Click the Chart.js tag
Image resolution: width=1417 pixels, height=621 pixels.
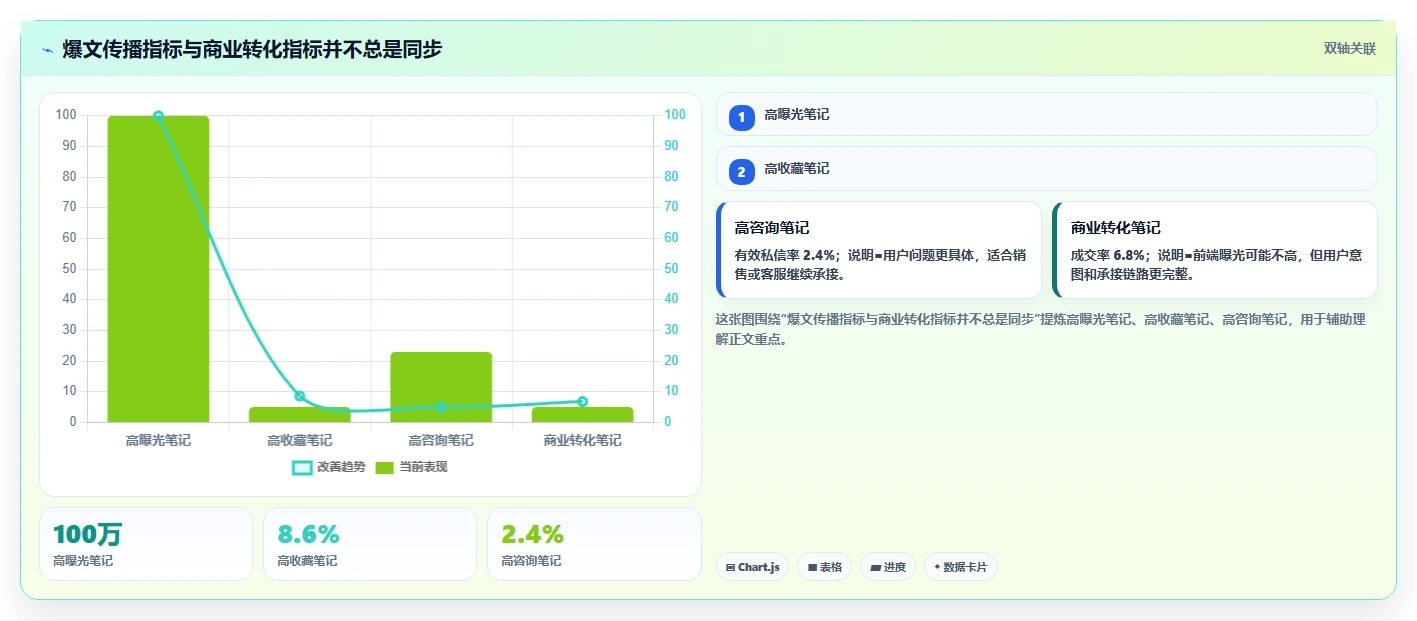pyautogui.click(x=752, y=567)
